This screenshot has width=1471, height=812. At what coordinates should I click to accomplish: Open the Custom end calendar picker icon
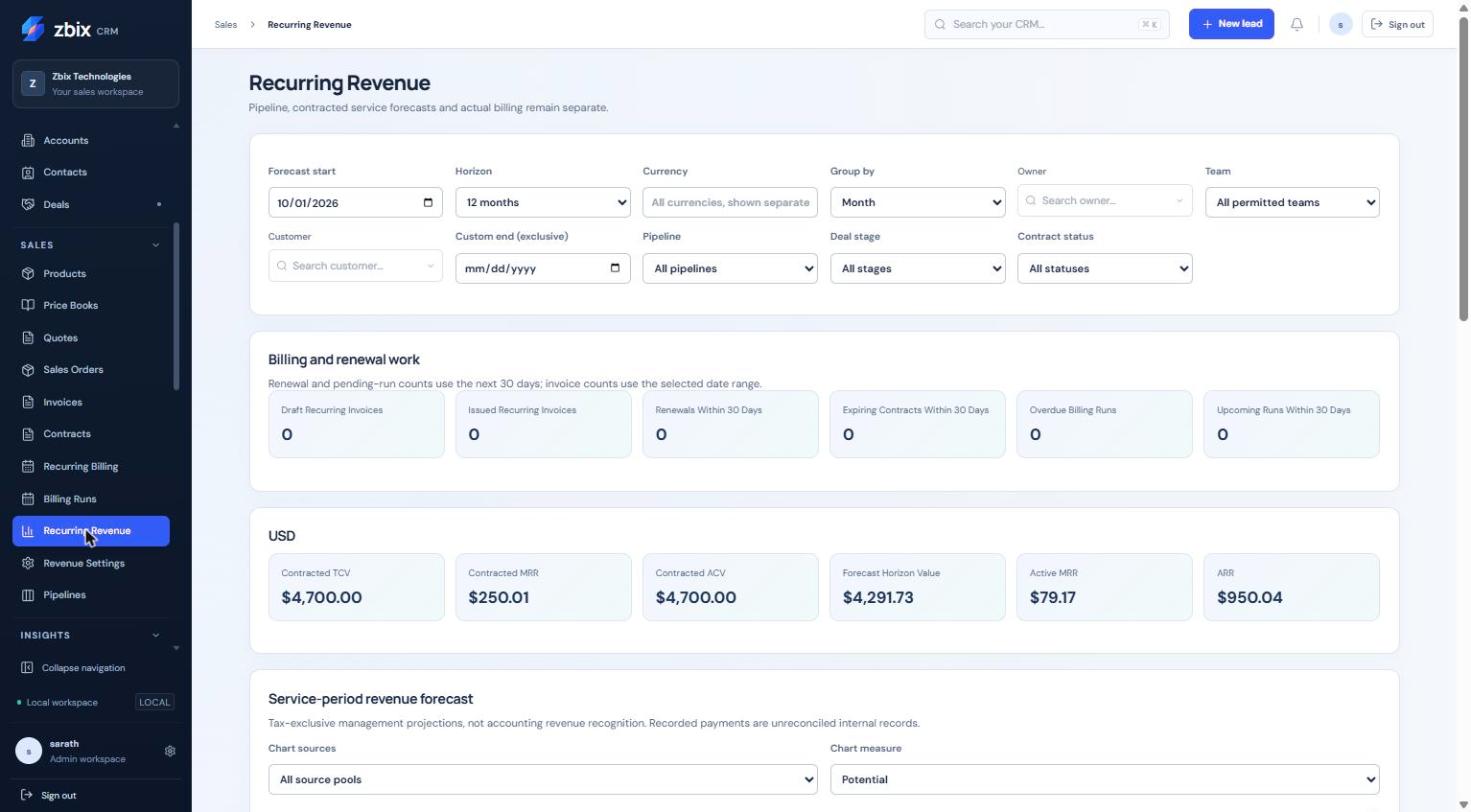tap(615, 267)
